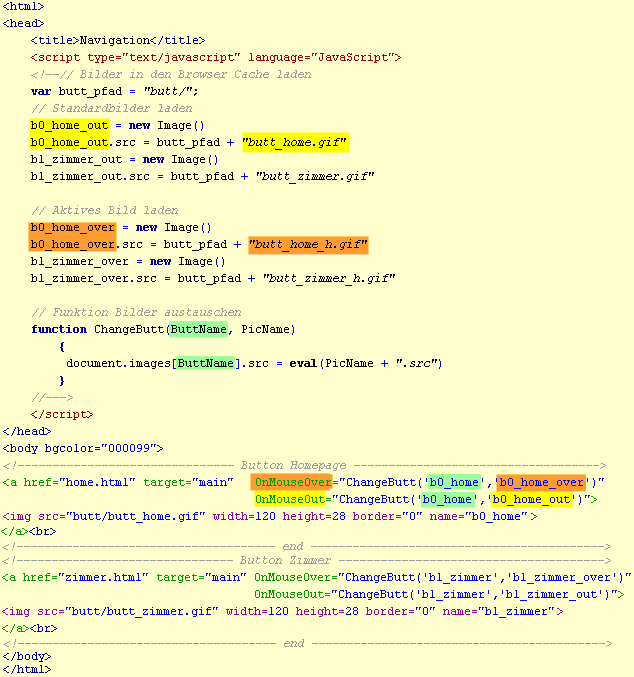Click the "//--->" comment end marker
The width and height of the screenshot is (634, 677).
[x=52, y=397]
